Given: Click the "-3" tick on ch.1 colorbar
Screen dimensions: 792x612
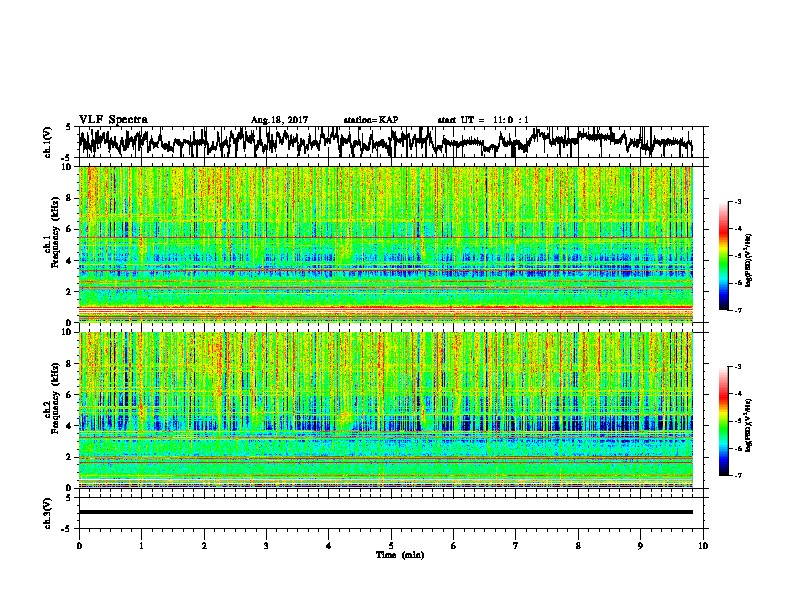Looking at the screenshot, I should [738, 202].
